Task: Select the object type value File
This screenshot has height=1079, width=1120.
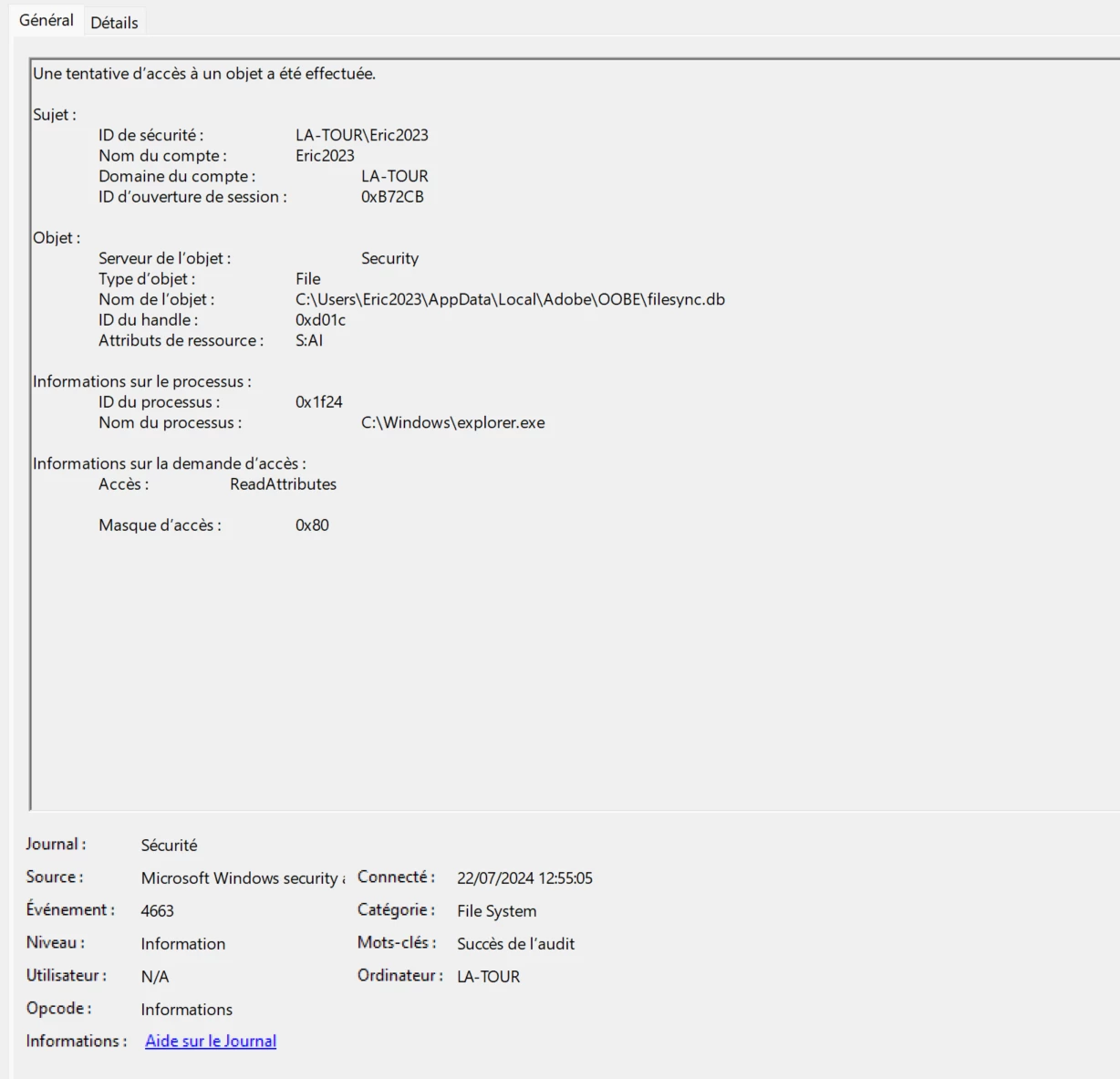Action: 308,279
